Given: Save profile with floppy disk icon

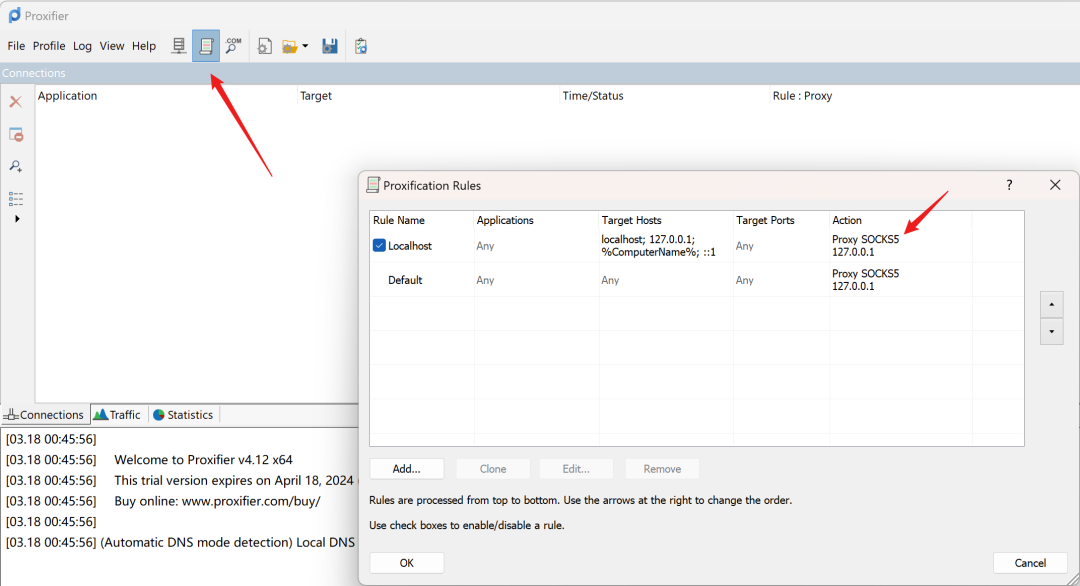Looking at the screenshot, I should pyautogui.click(x=330, y=46).
